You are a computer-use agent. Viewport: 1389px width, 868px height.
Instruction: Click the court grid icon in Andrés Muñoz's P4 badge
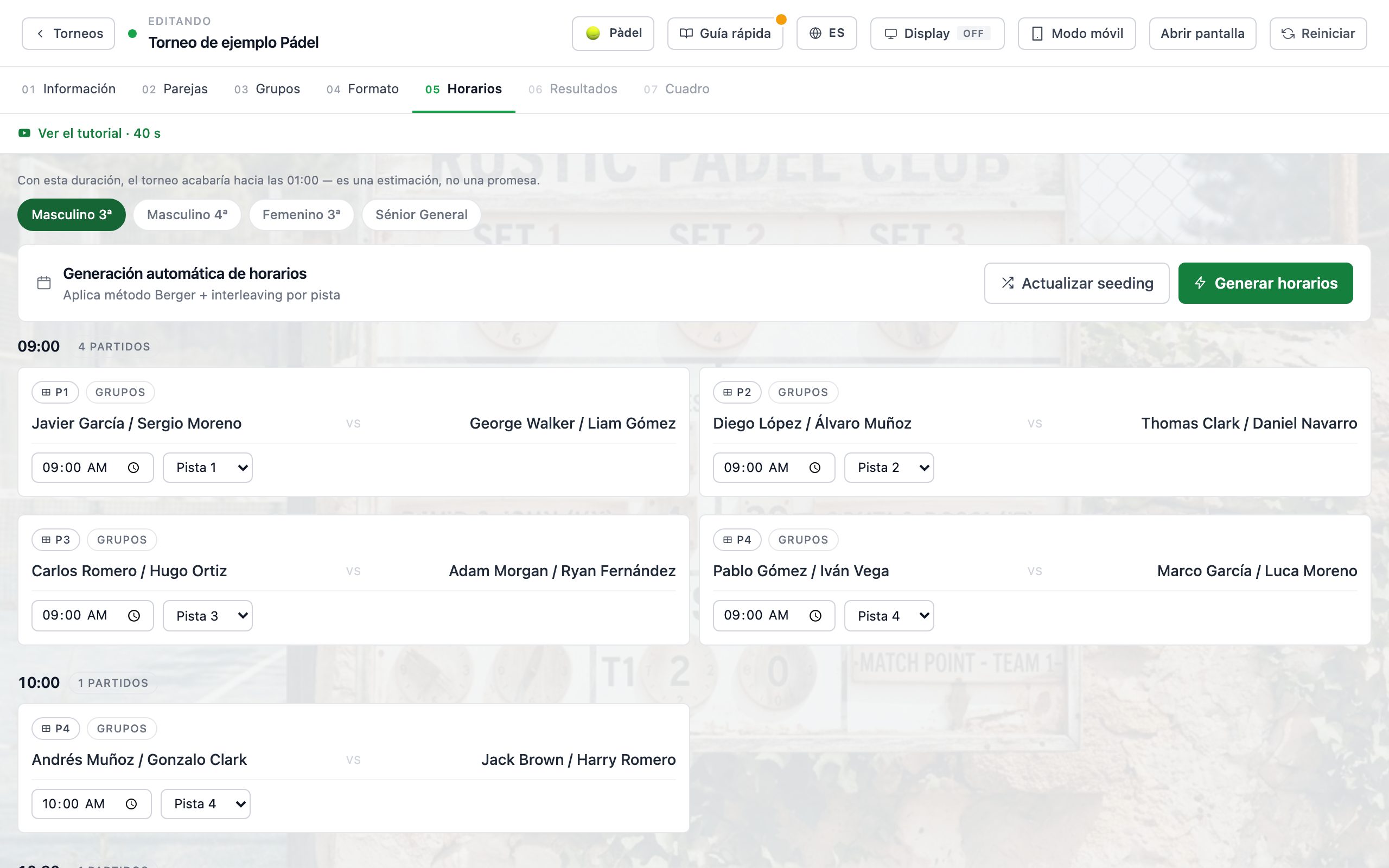click(x=46, y=729)
